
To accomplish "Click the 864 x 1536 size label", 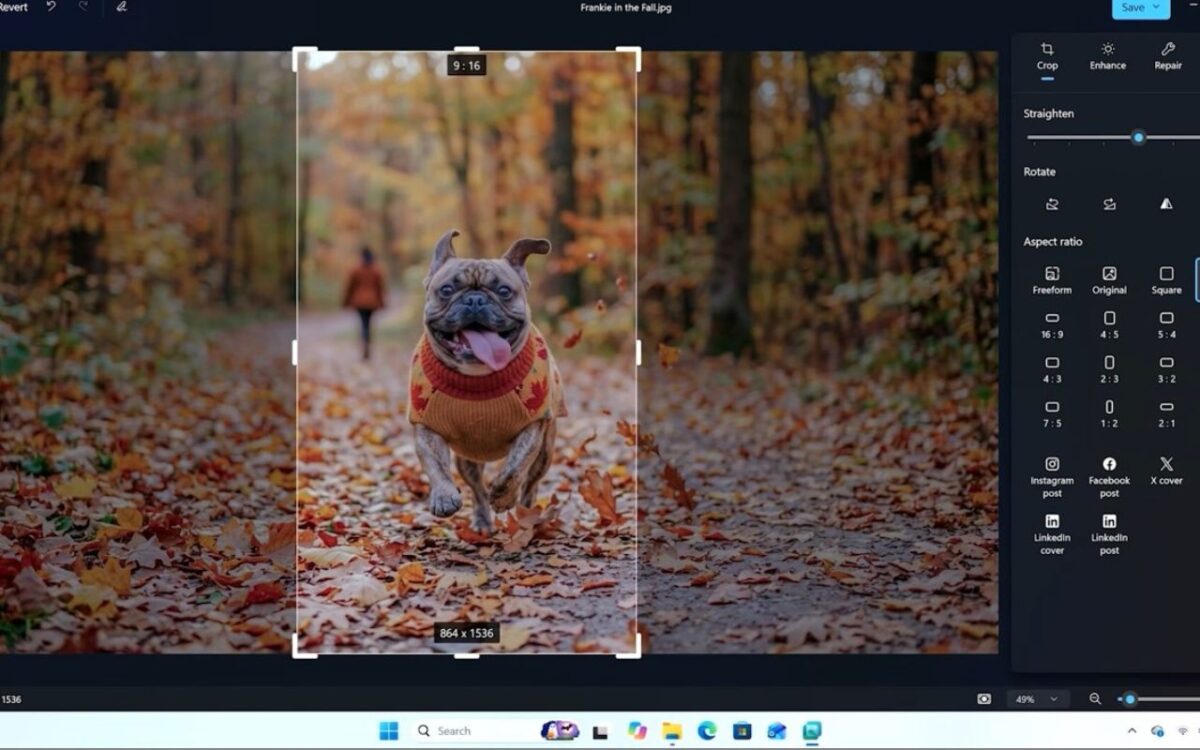I will tap(466, 633).
